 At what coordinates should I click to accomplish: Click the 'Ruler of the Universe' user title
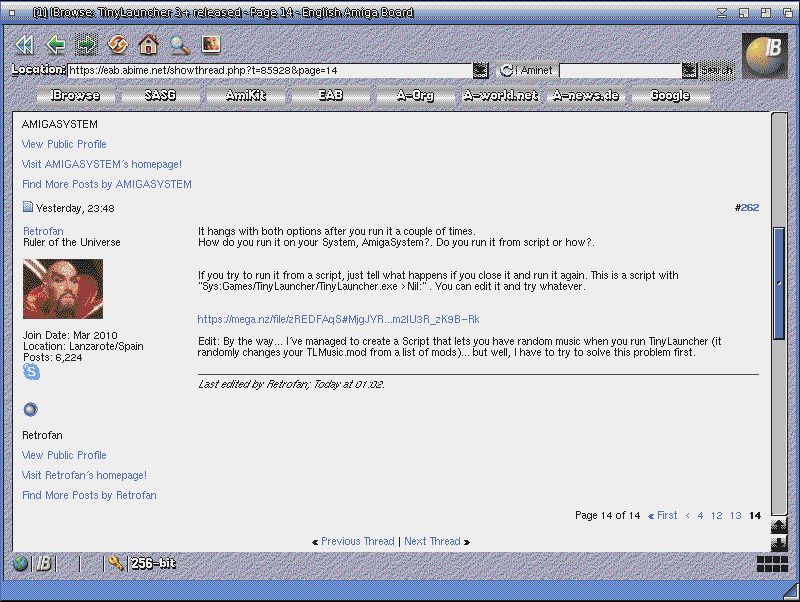pos(72,242)
